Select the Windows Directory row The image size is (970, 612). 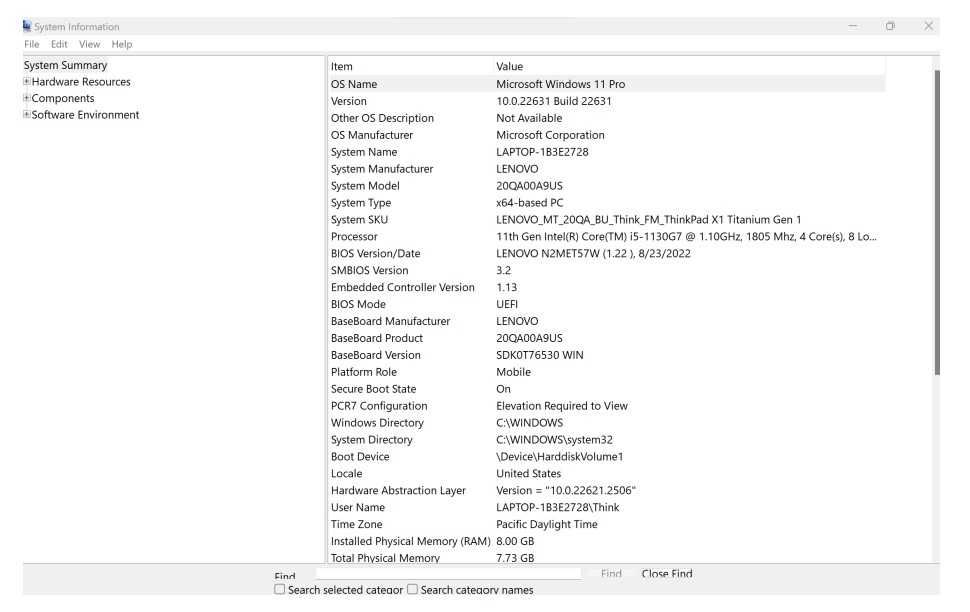(x=606, y=423)
